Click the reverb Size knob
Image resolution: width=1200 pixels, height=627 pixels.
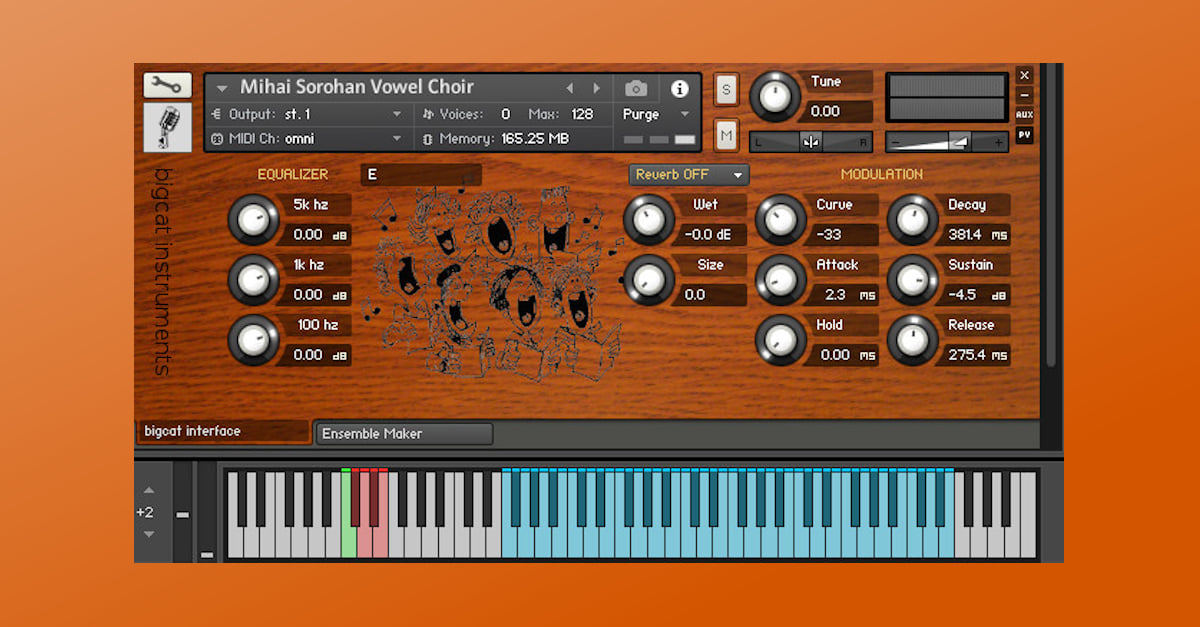(648, 280)
